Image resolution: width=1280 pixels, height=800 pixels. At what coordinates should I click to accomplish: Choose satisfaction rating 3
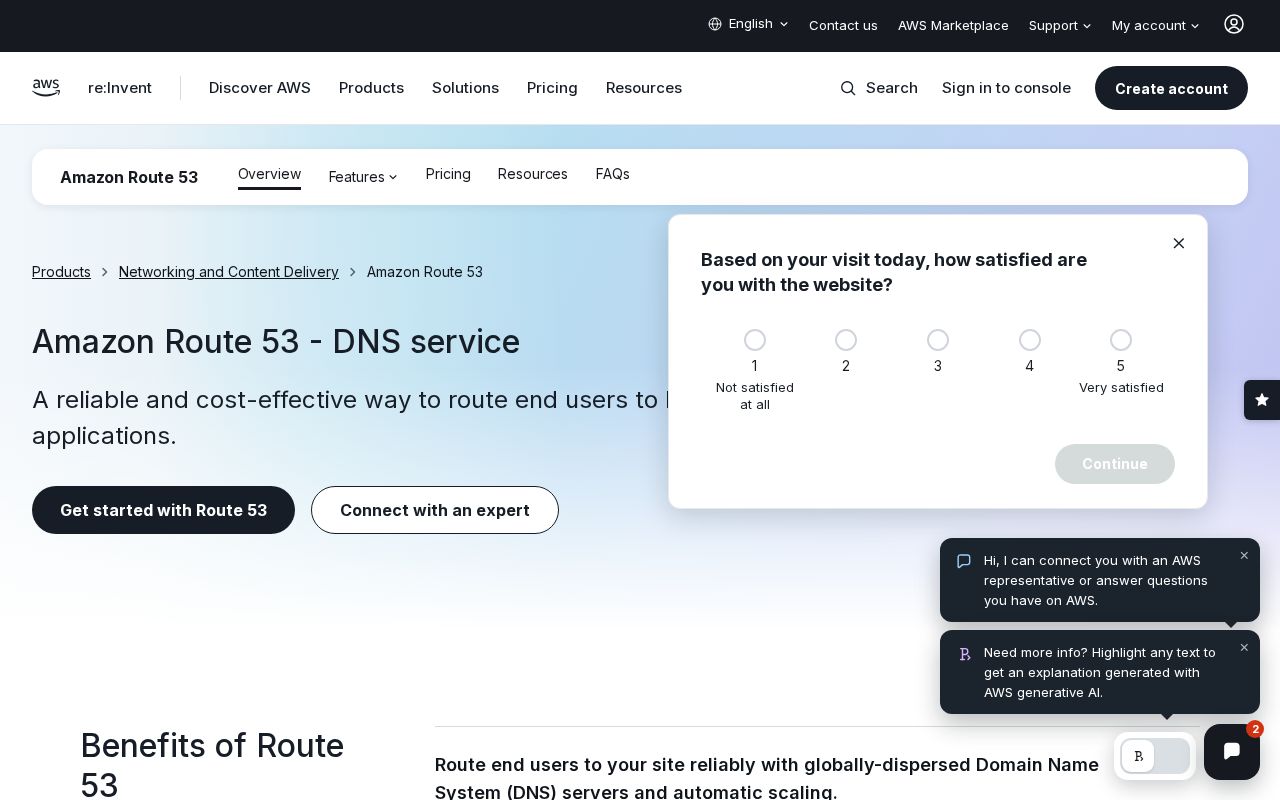click(938, 340)
